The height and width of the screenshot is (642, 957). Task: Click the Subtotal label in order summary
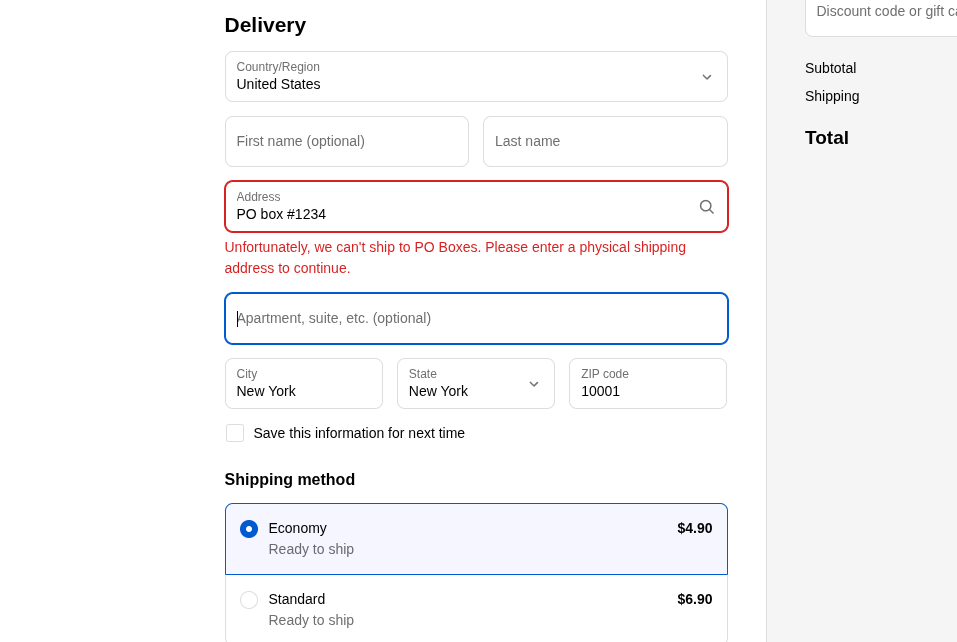coord(830,68)
